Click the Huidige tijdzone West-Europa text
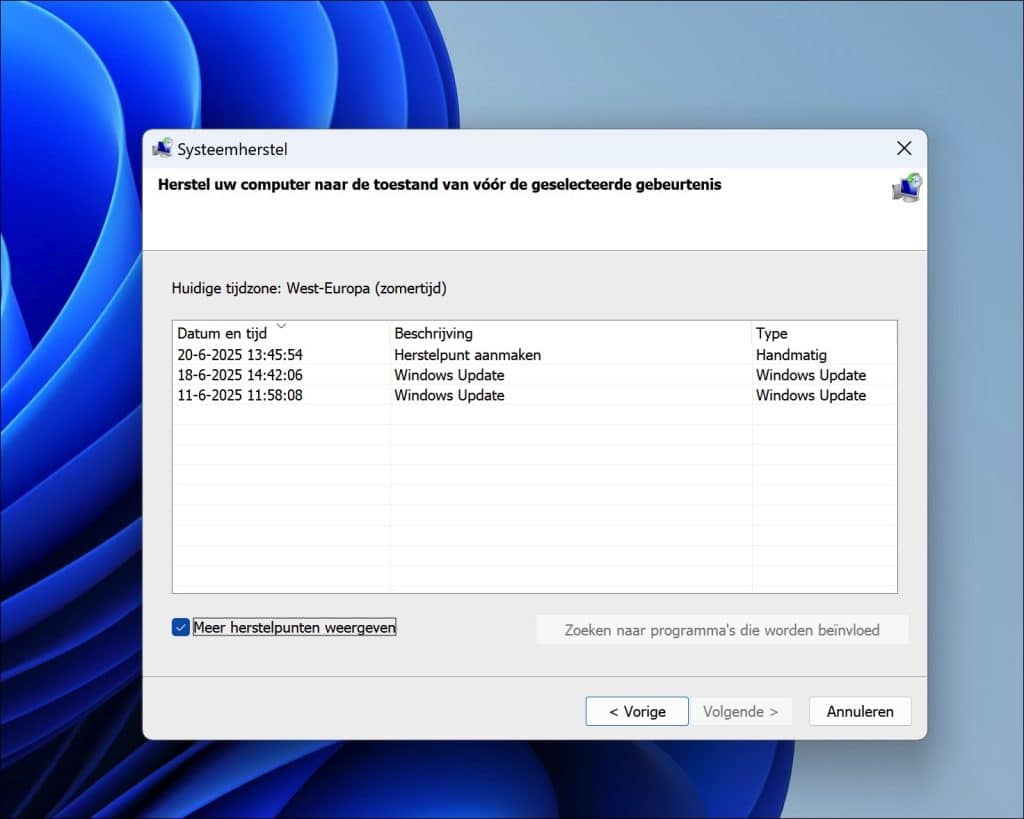The image size is (1024, 819). pyautogui.click(x=309, y=288)
